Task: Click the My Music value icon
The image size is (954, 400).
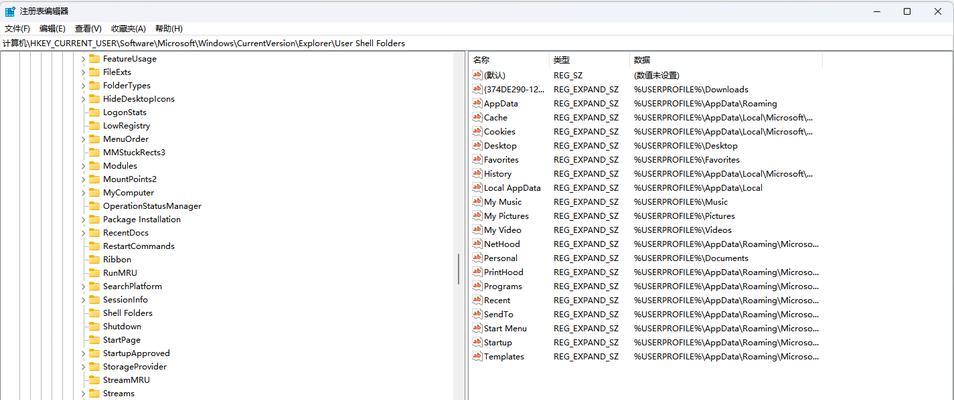Action: 477,202
